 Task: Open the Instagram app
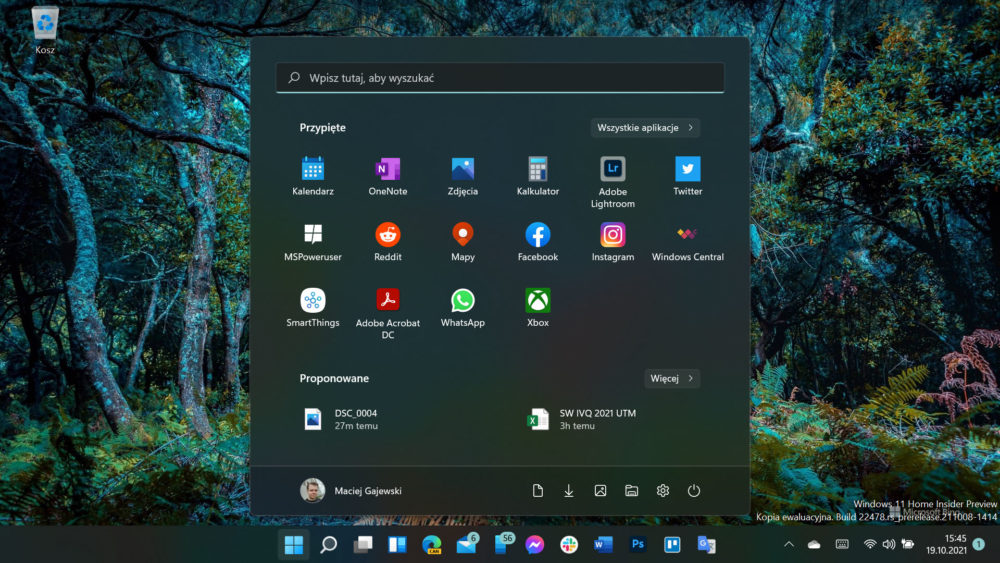point(612,242)
